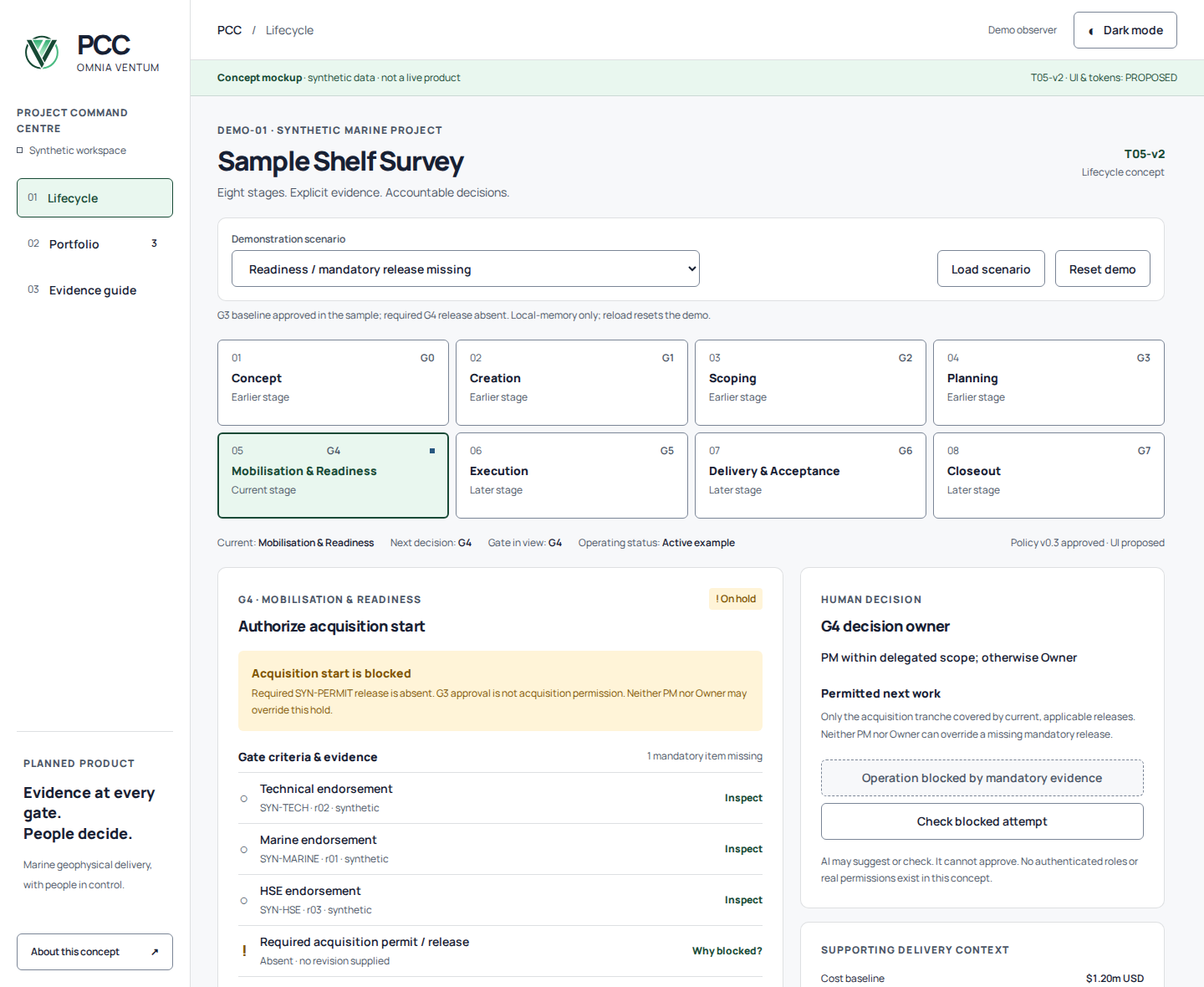Select the Planning G3 stage card
This screenshot has height=987, width=1204.
click(1048, 382)
